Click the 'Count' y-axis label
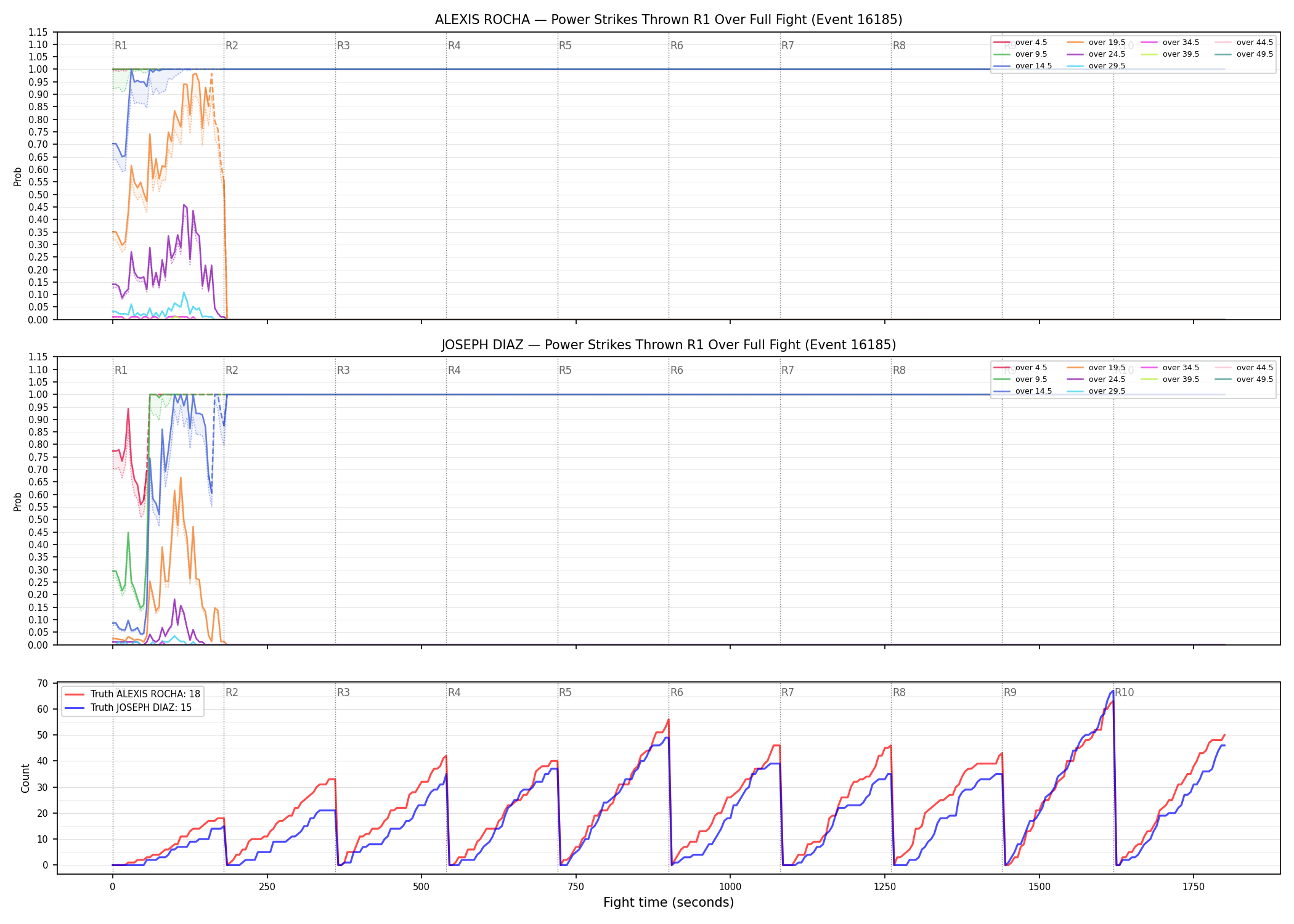The image size is (1294, 924). tap(25, 778)
